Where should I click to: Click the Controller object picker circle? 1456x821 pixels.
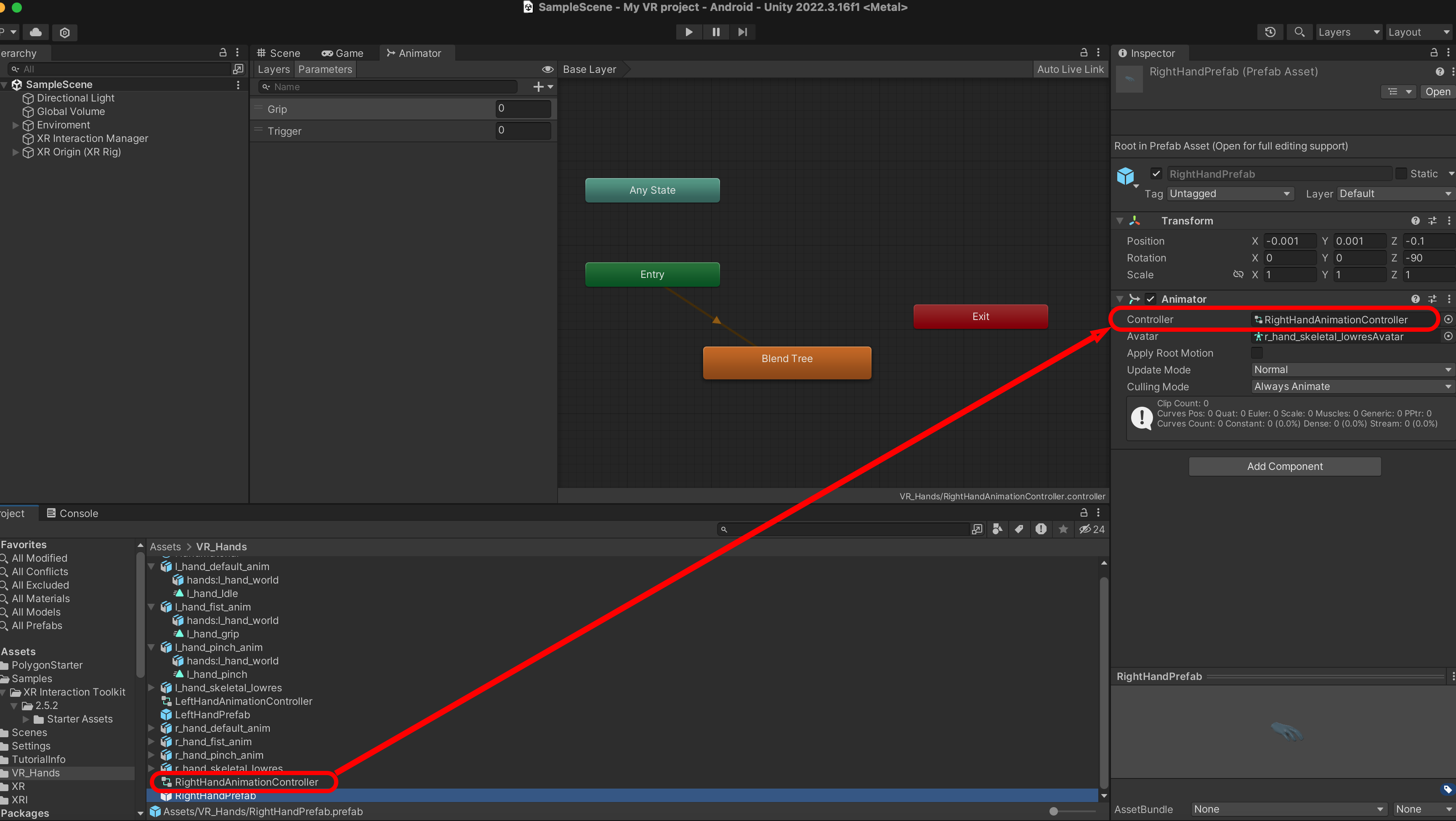pyautogui.click(x=1448, y=320)
